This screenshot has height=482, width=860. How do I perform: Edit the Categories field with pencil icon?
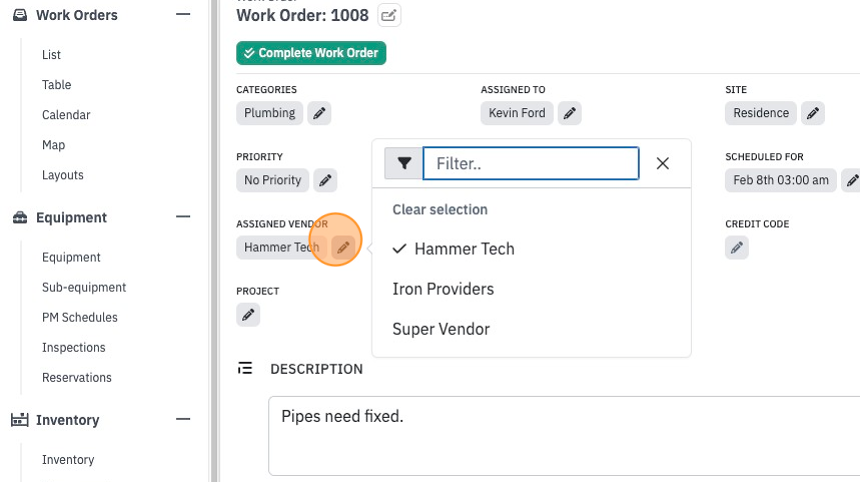[319, 113]
